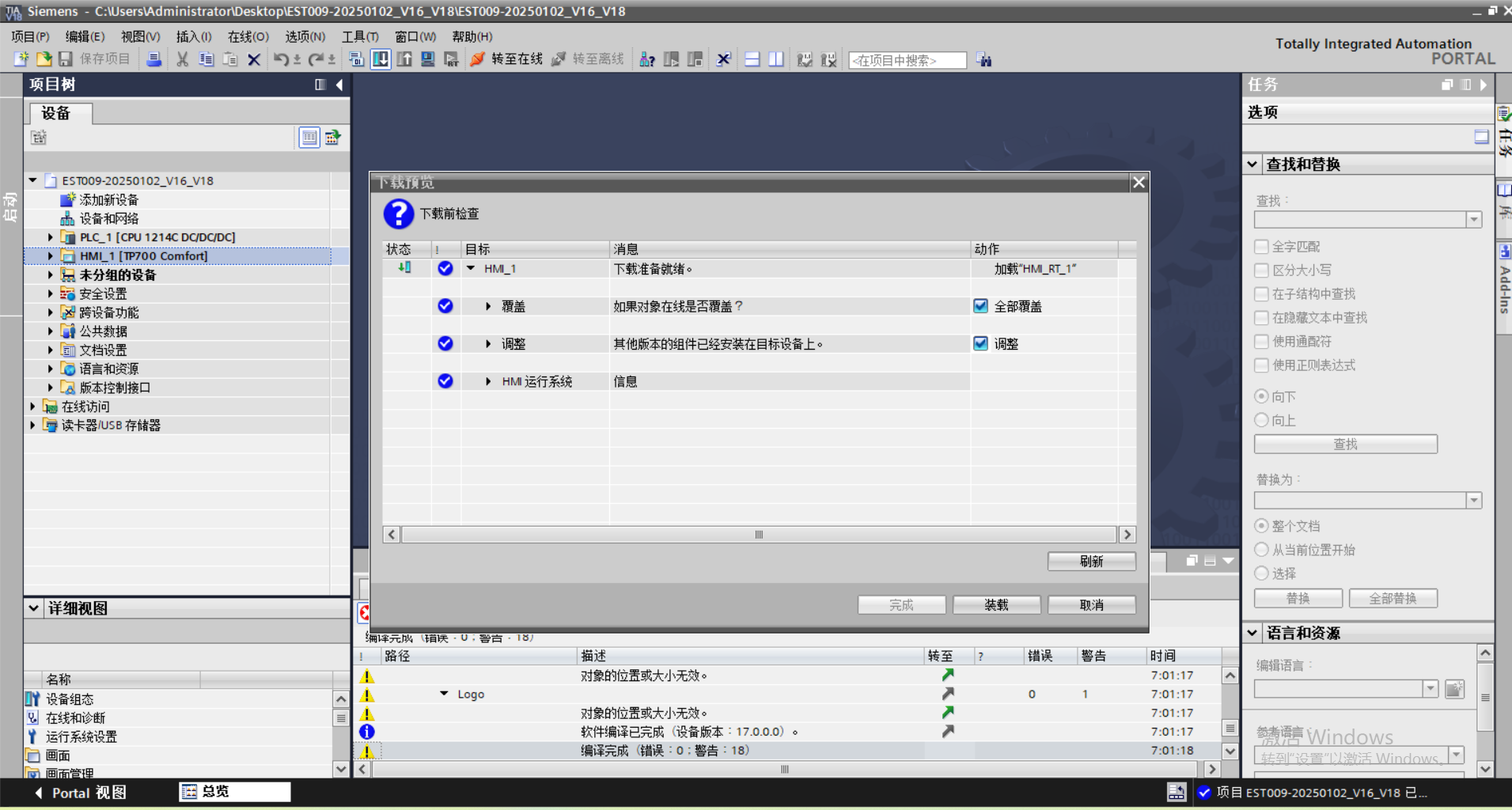Open the Find text dropdown
The height and width of the screenshot is (810, 1512).
coord(1473,220)
